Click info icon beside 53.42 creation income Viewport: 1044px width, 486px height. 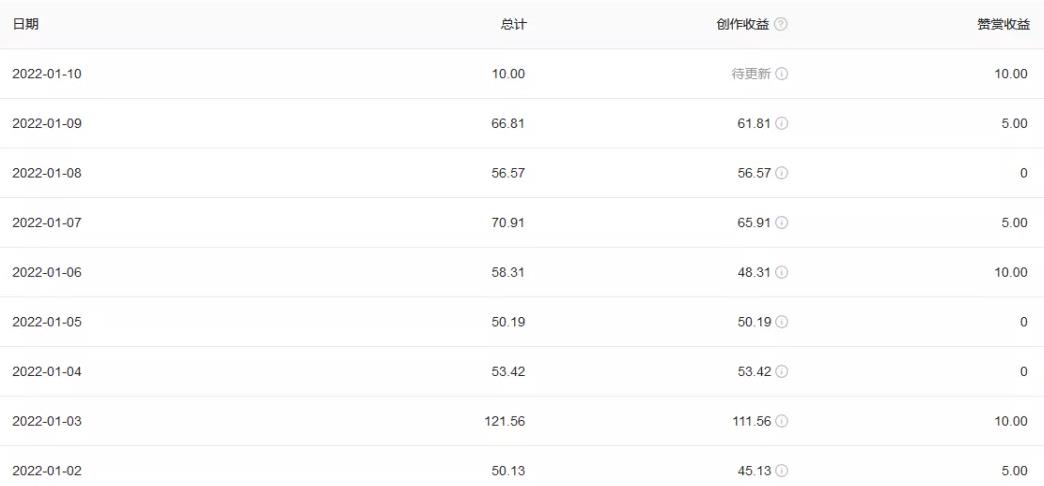[x=780, y=372]
